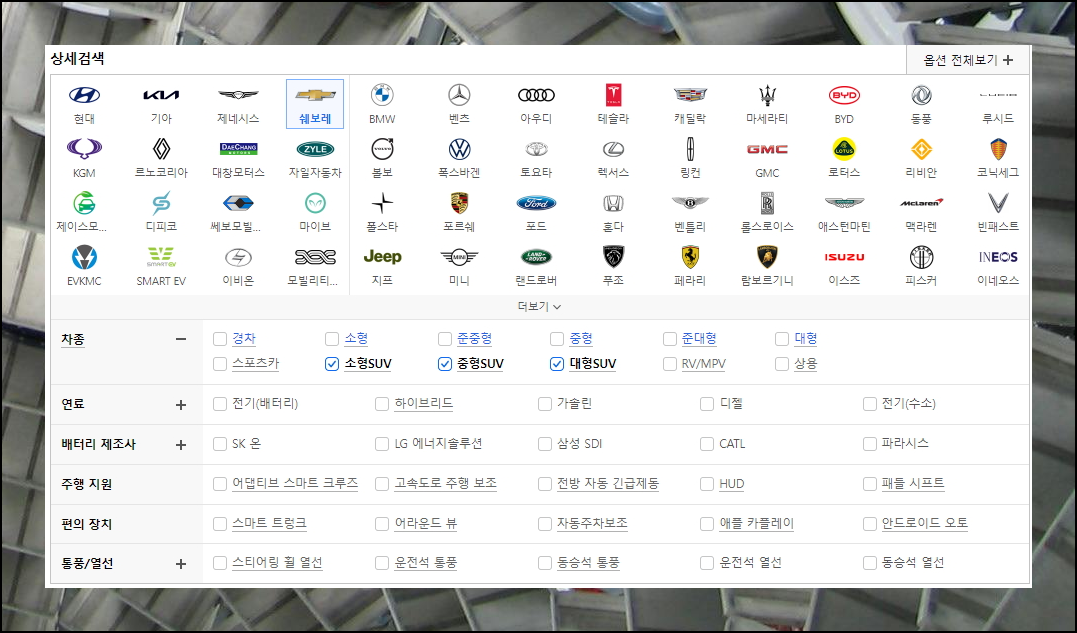Uncheck the 소형SUV checkbox

click(x=332, y=364)
